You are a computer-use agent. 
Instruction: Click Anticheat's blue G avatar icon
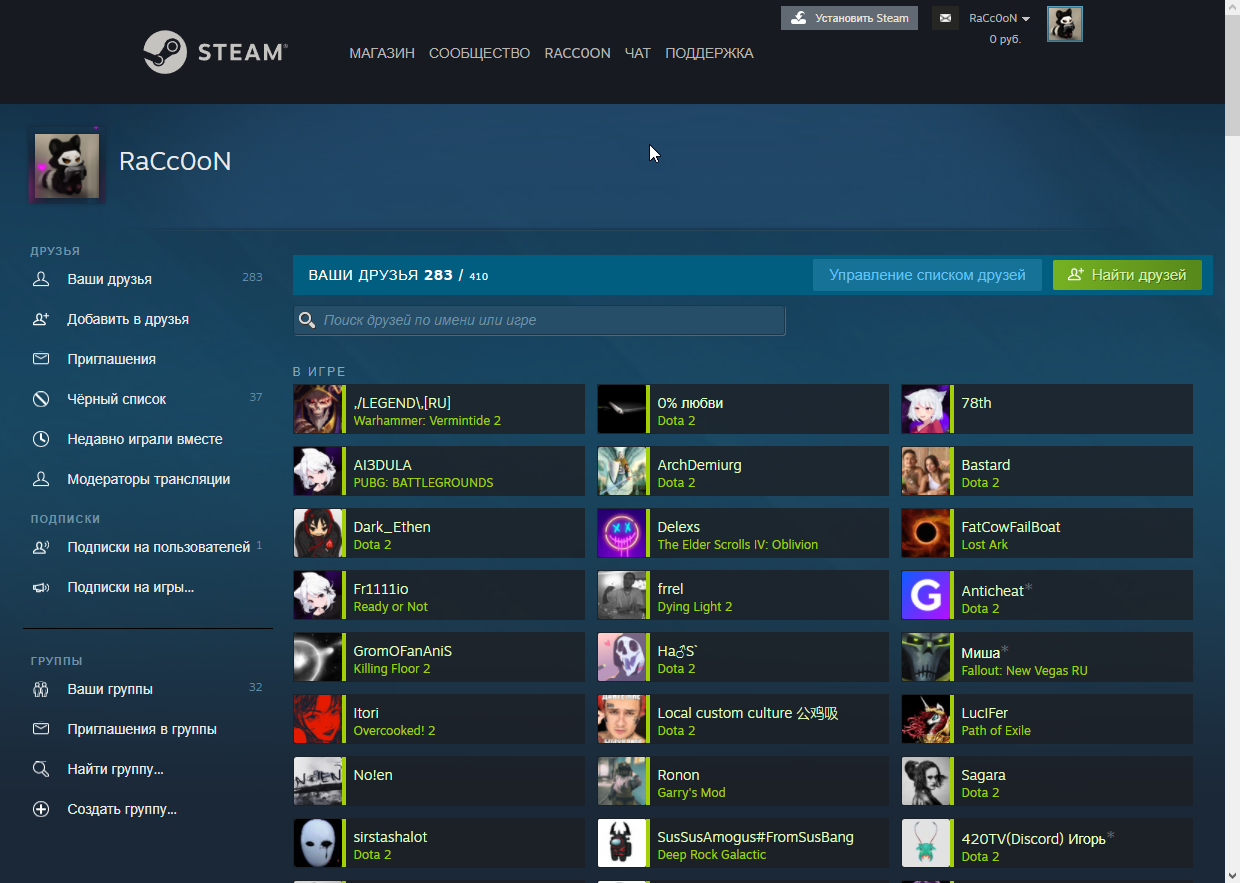pyautogui.click(x=926, y=595)
